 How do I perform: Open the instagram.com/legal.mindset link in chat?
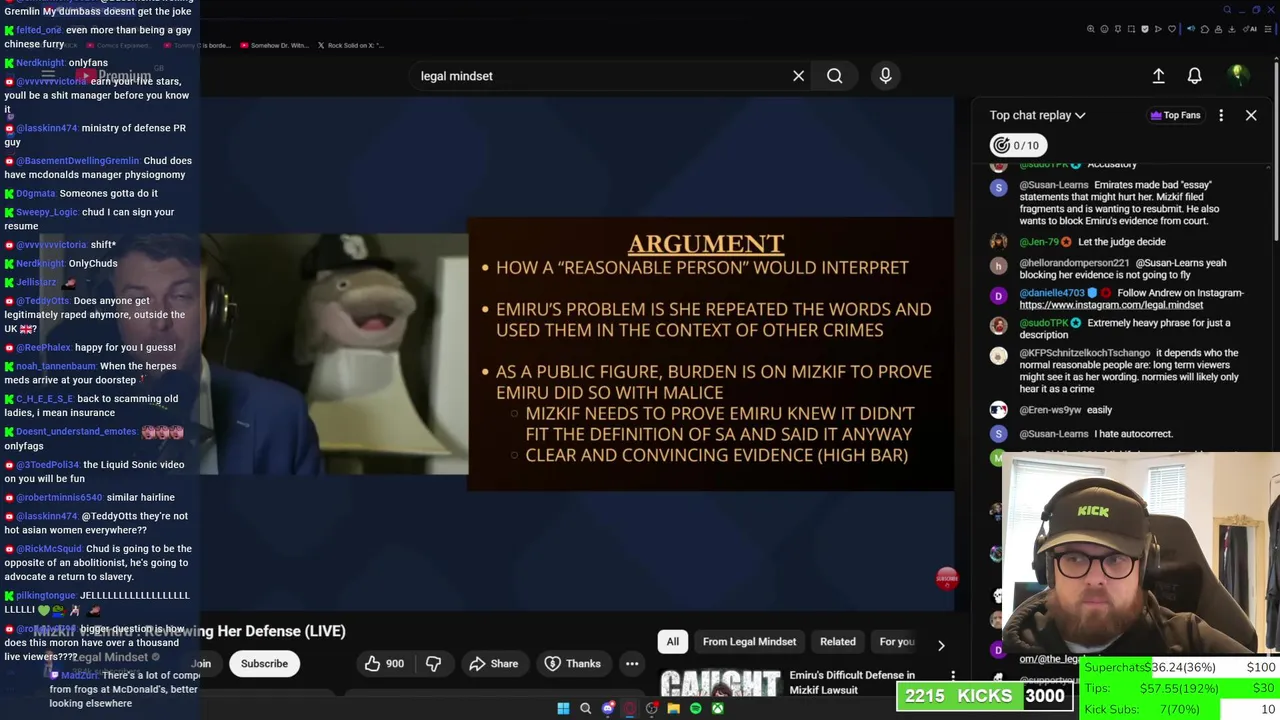tap(1111, 305)
